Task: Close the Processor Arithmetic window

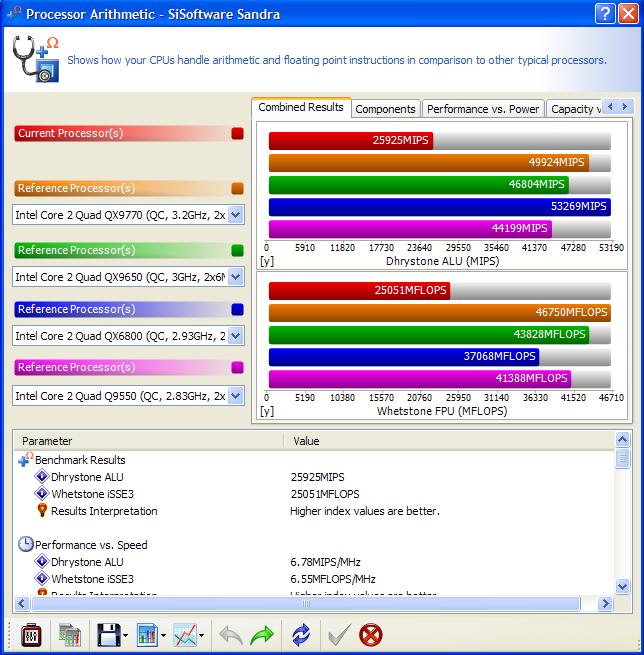Action: coord(629,13)
